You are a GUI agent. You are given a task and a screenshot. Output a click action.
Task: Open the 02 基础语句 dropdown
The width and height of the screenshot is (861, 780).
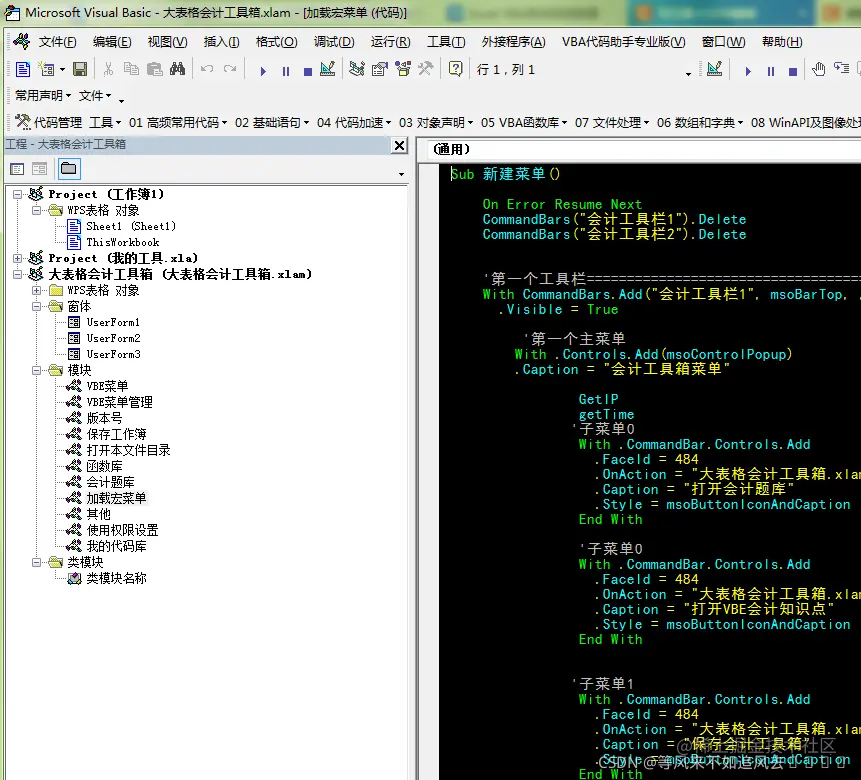click(x=272, y=122)
